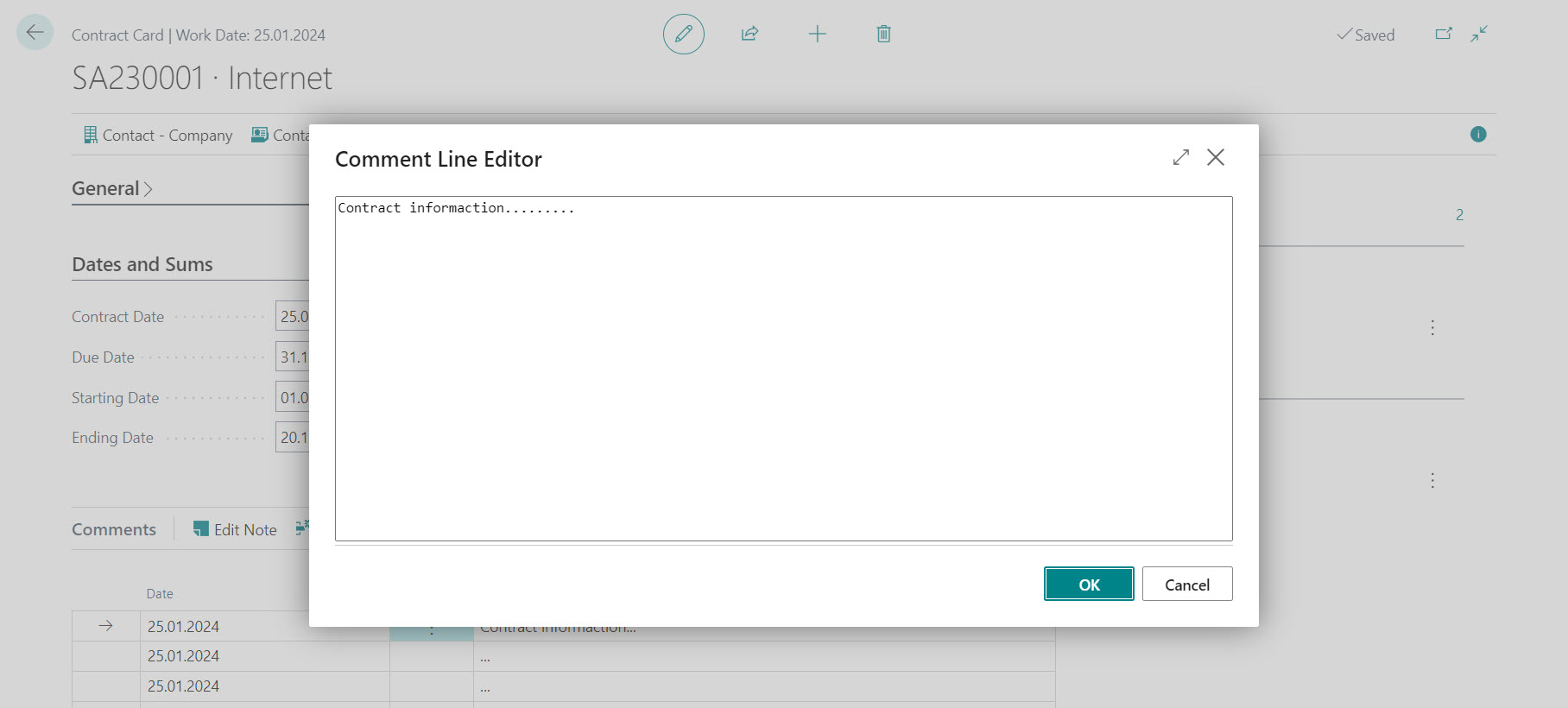Open the Comments menu
The image size is (1568, 708).
[x=114, y=529]
